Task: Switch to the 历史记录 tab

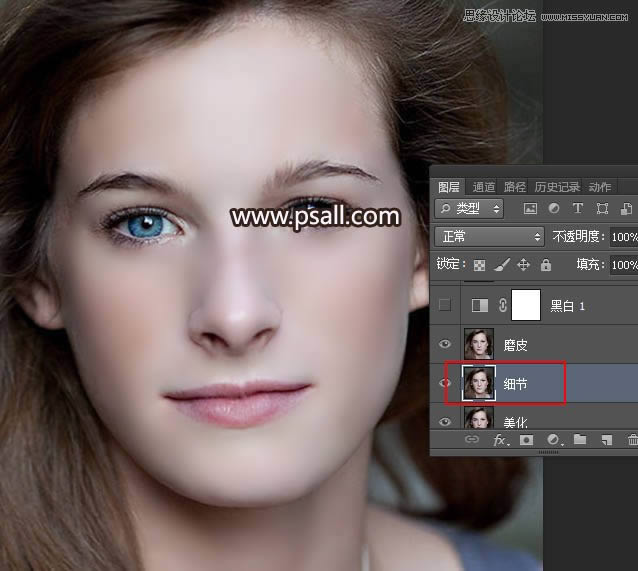Action: pos(556,187)
